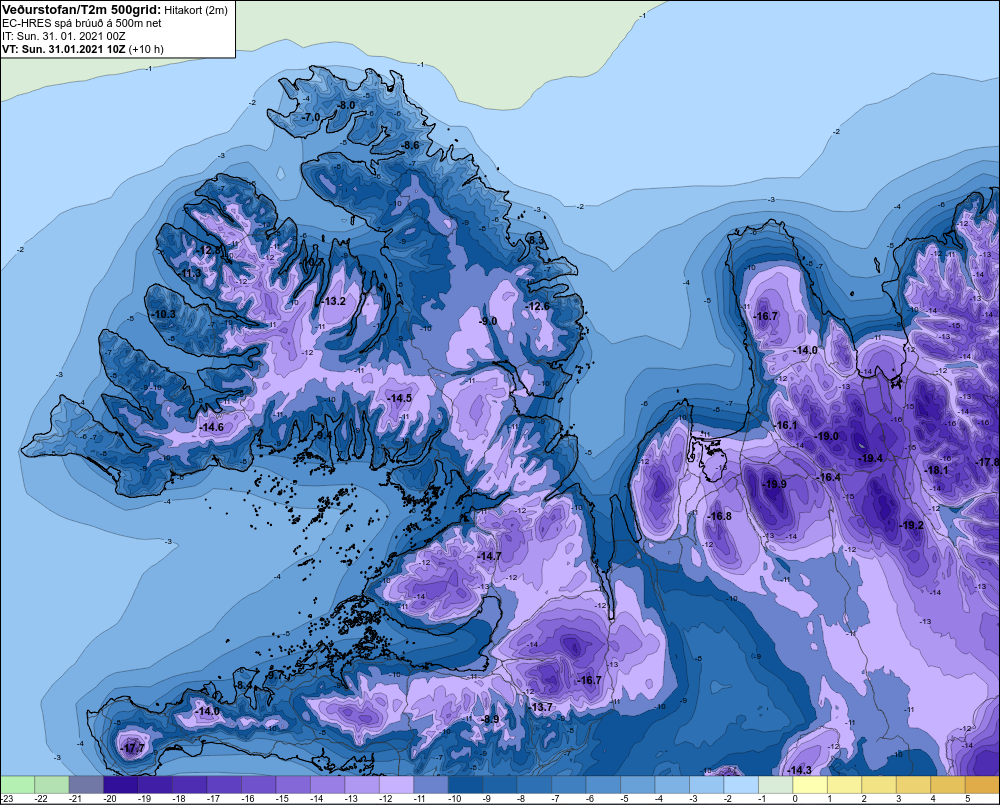Click the lavender legend swatch labelled -12

[x=396, y=785]
